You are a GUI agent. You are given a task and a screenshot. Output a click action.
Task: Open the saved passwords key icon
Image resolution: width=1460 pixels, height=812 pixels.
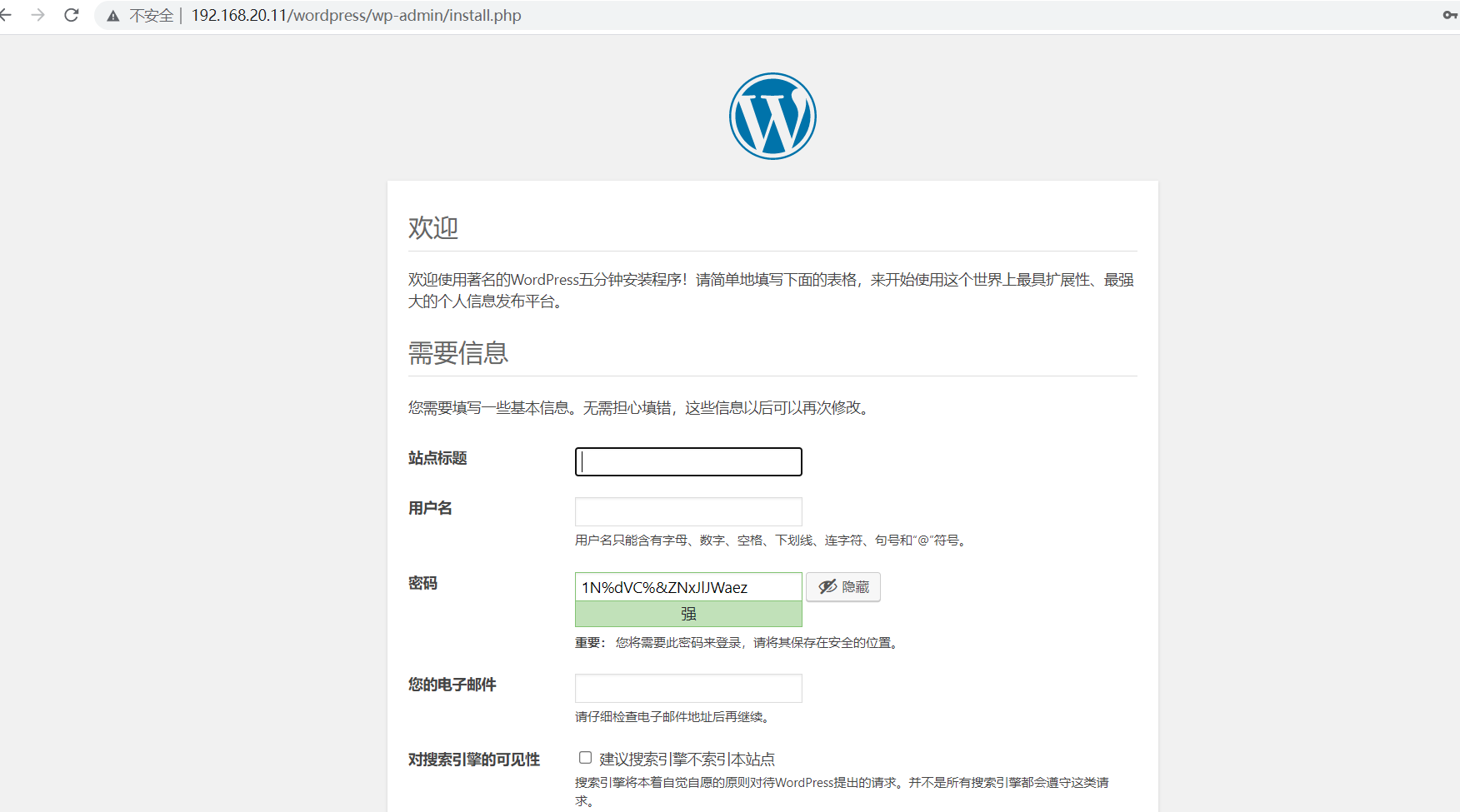[x=1450, y=15]
